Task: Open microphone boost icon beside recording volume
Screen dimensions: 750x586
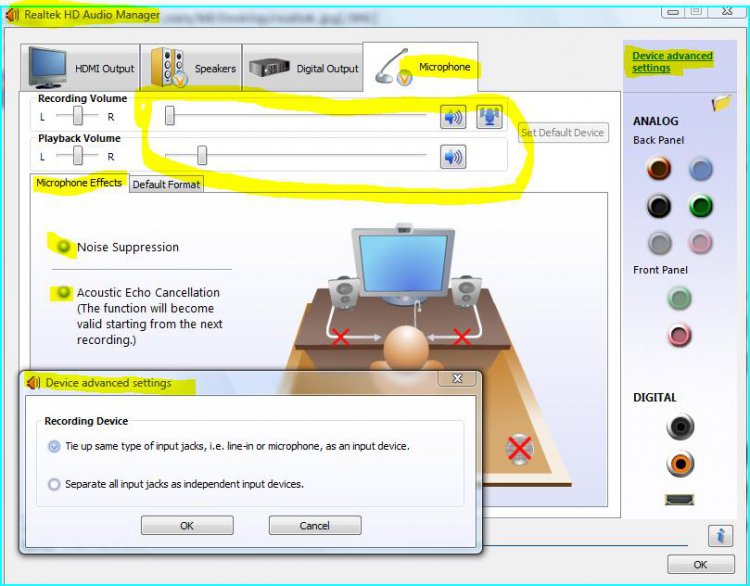Action: 489,117
